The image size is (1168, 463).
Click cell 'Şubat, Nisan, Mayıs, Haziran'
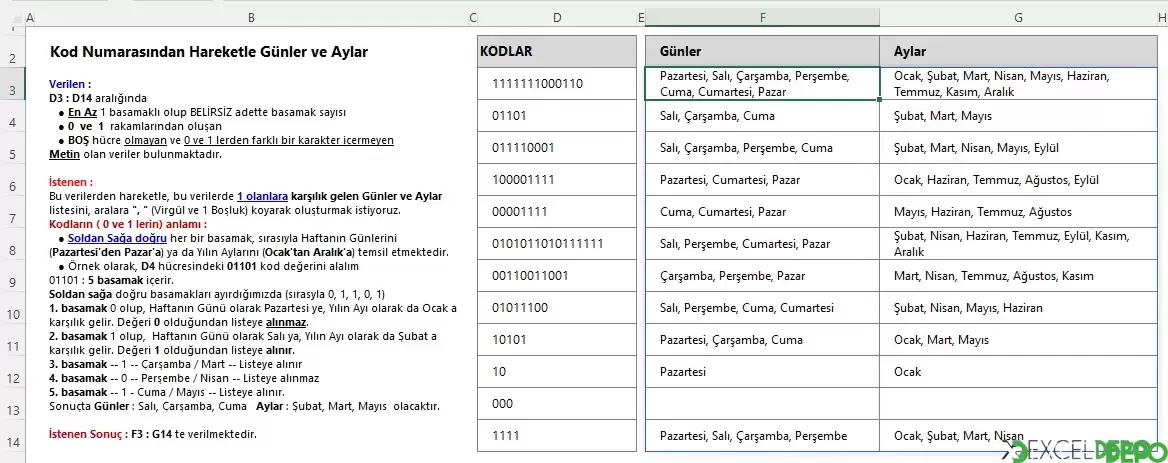1018,308
